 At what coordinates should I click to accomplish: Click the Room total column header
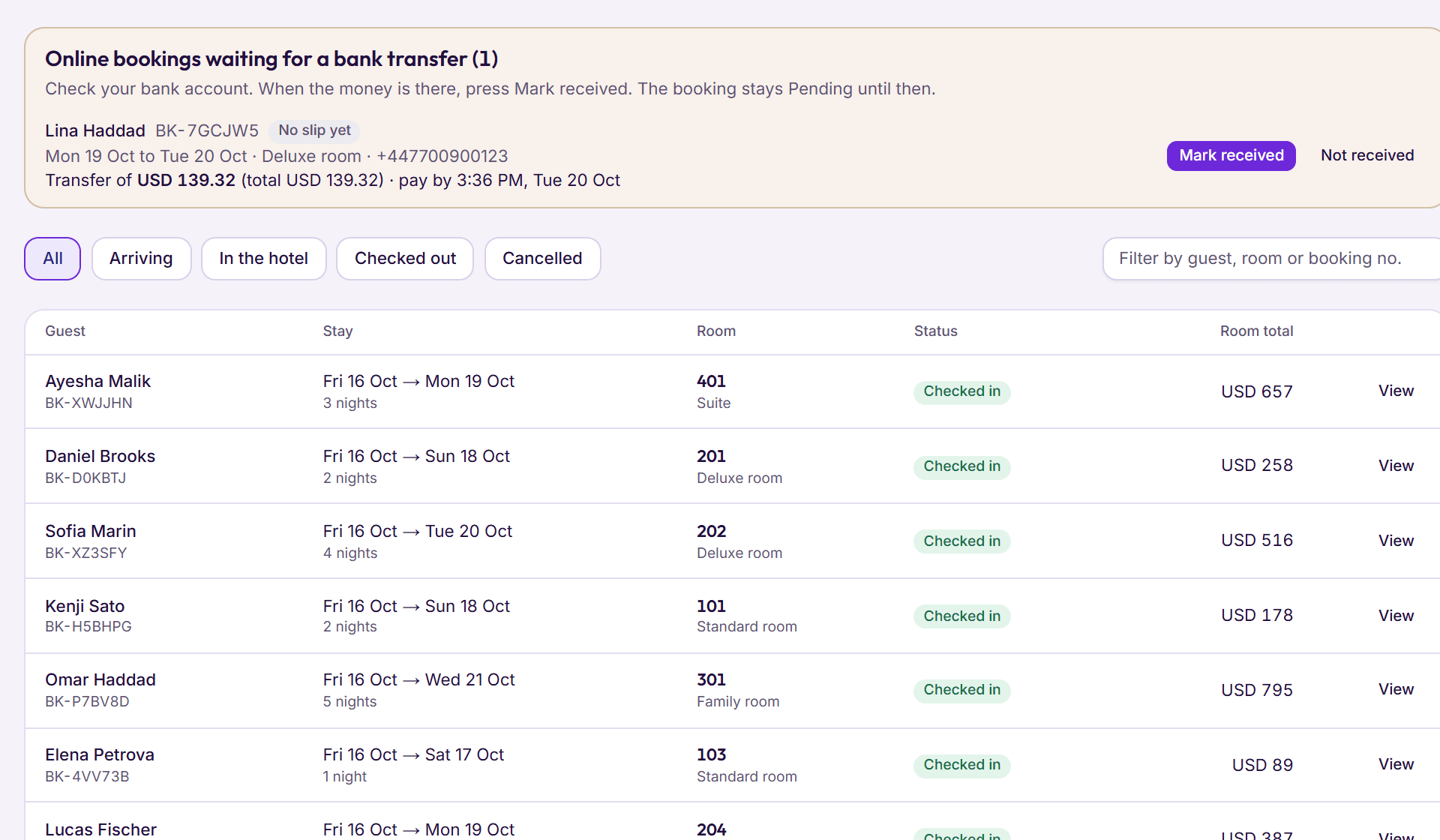[1256, 331]
